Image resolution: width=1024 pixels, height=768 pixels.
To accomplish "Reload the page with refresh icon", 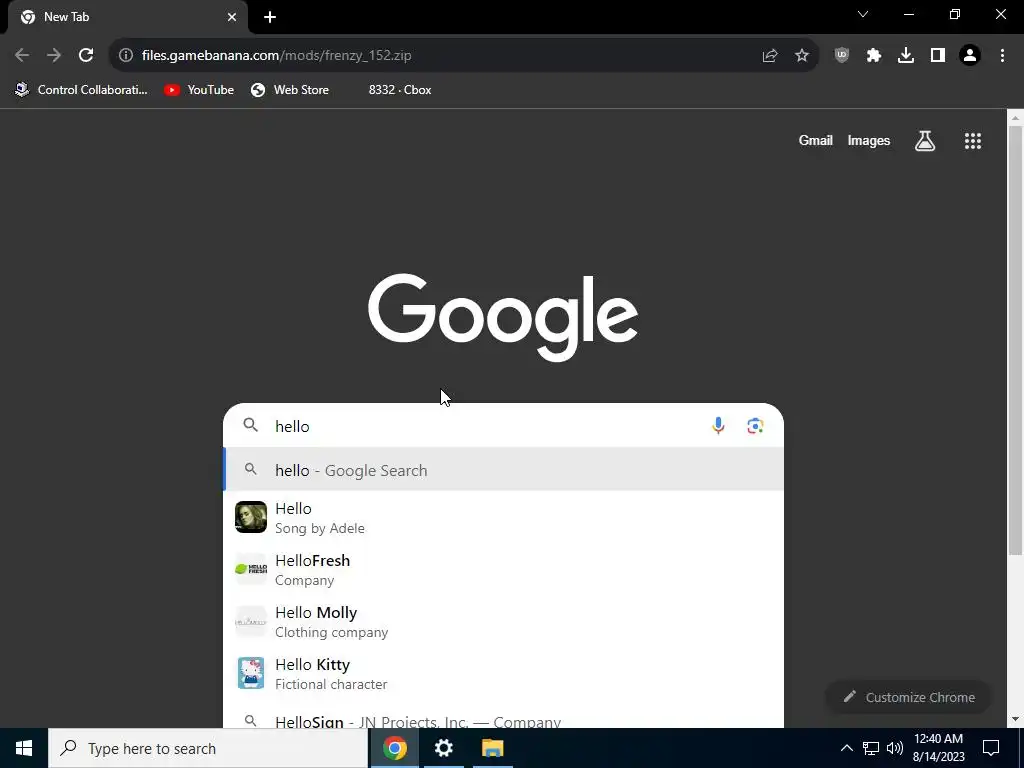I will pyautogui.click(x=86, y=56).
